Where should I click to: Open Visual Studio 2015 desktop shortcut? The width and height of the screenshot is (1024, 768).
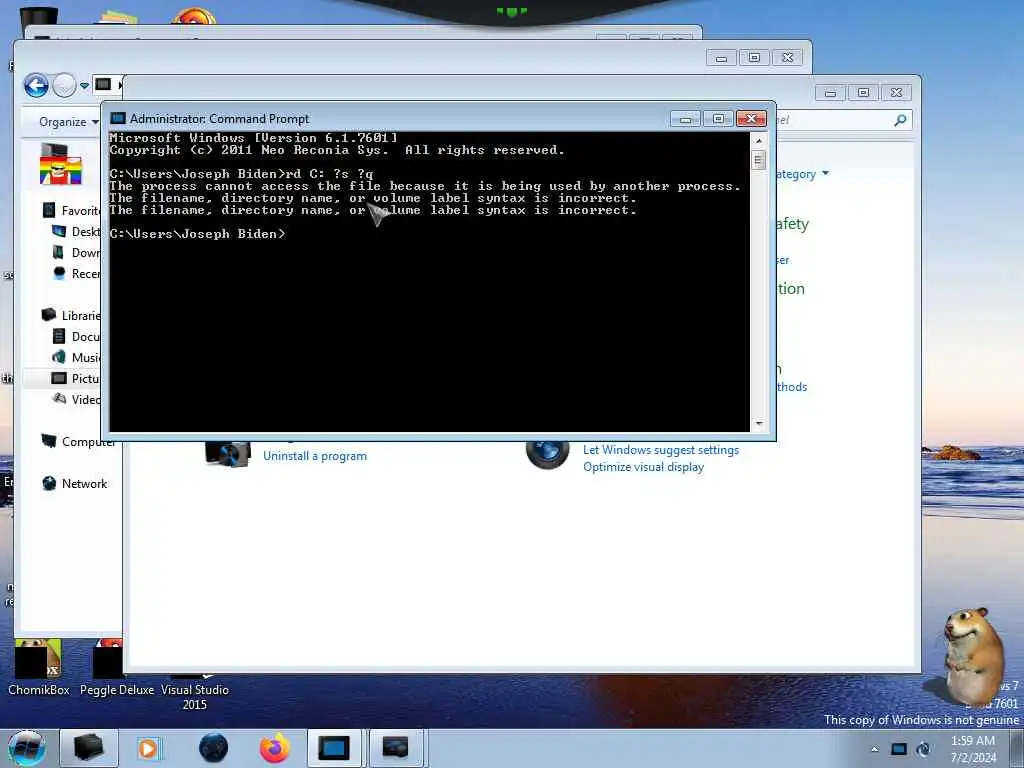tap(195, 692)
